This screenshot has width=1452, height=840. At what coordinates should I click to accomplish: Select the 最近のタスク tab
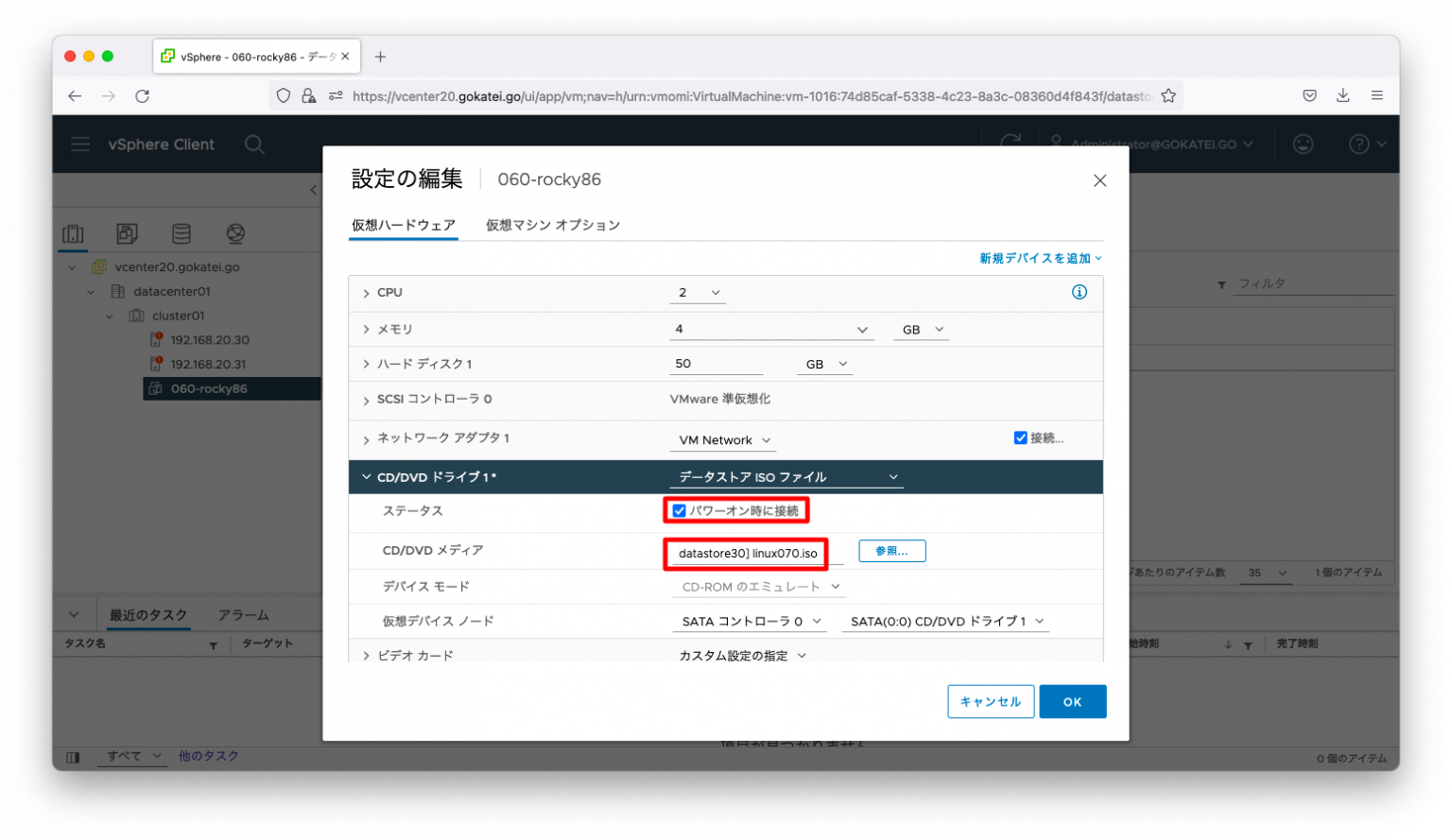tap(148, 615)
